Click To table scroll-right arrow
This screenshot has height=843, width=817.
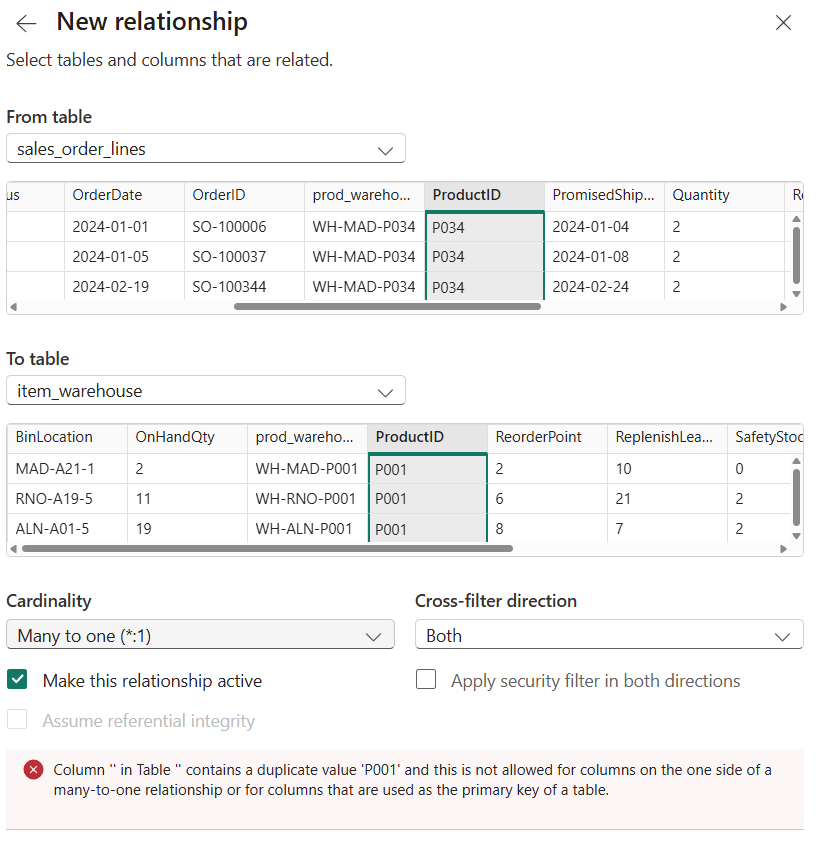(783, 549)
